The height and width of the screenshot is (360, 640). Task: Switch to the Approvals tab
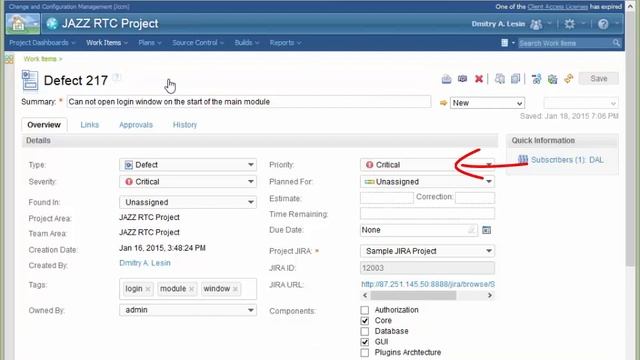click(x=136, y=125)
